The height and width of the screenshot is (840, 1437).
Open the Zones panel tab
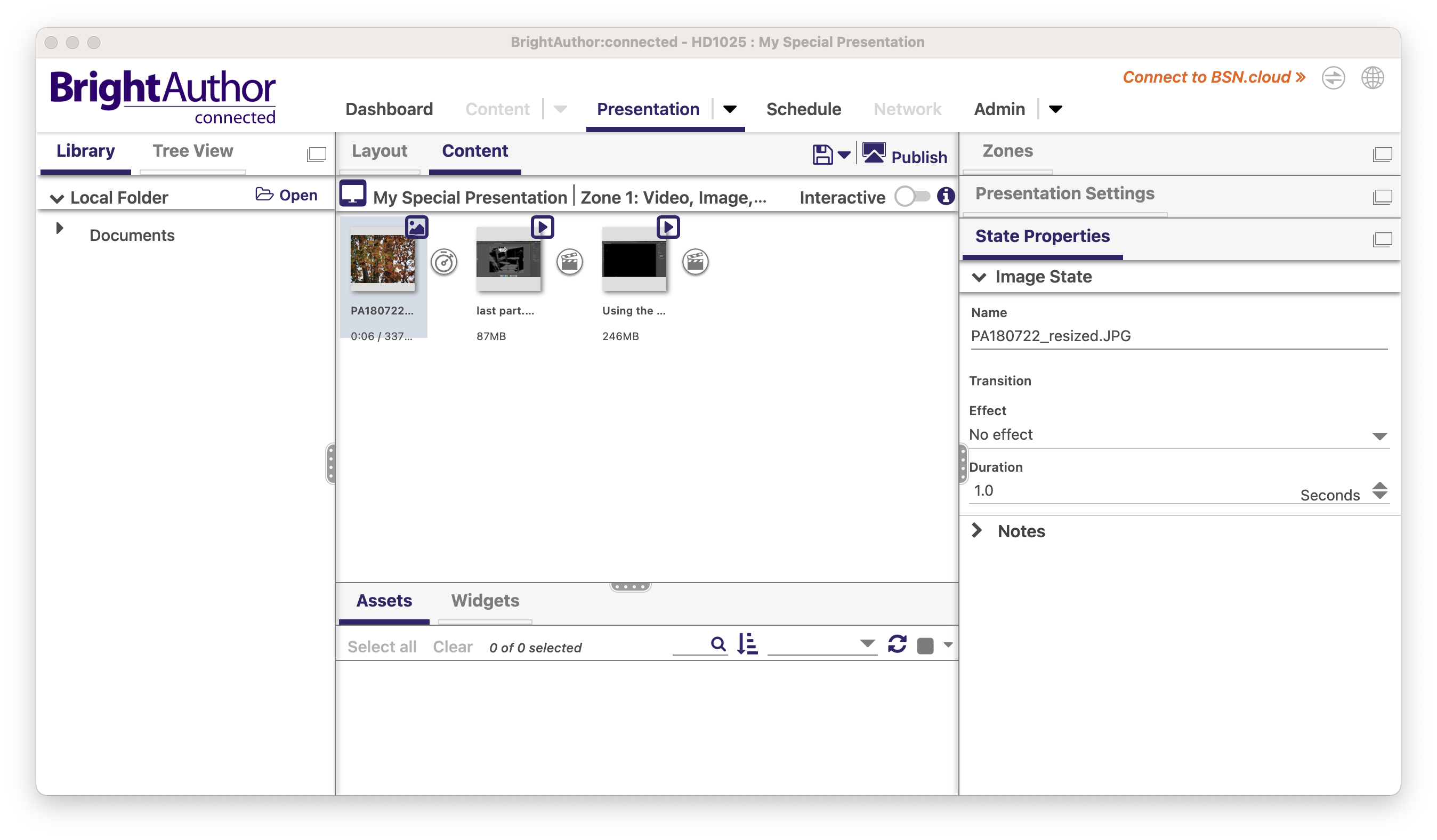[x=1007, y=151]
